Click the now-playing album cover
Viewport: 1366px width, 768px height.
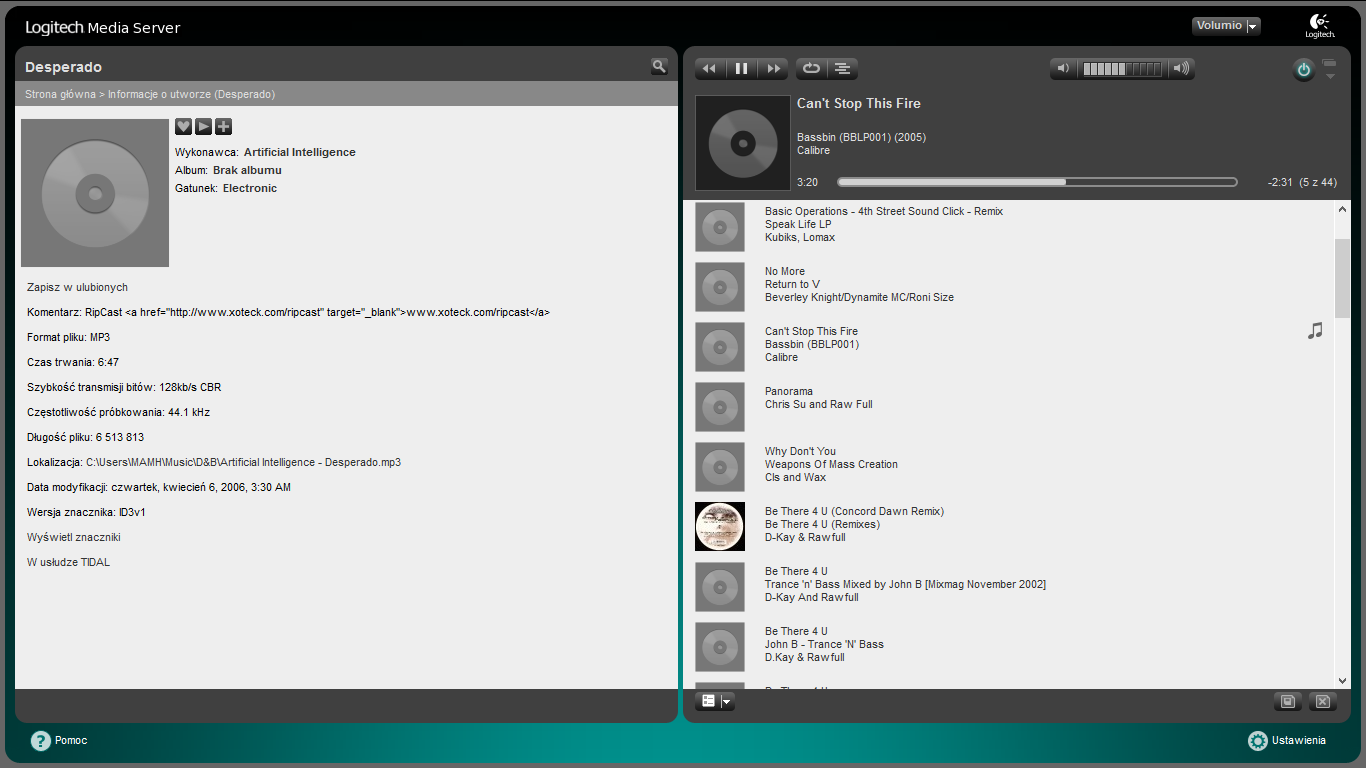click(x=743, y=143)
